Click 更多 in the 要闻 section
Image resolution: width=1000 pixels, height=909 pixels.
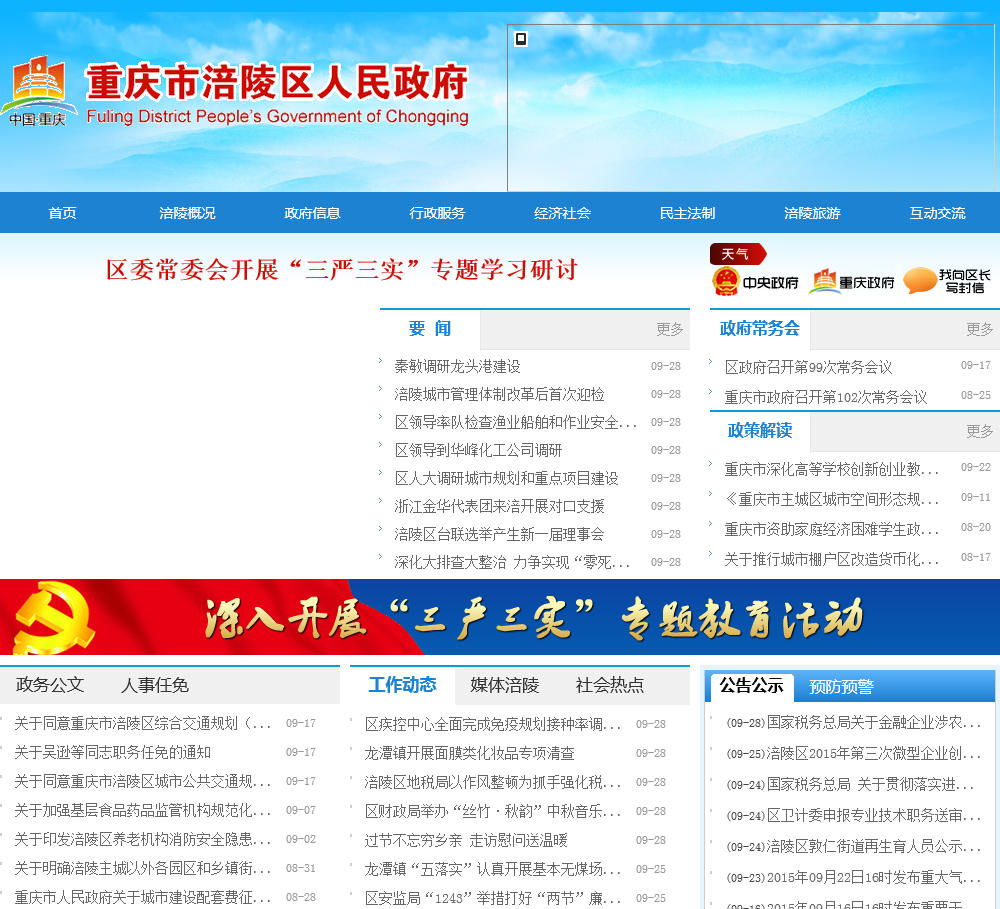[669, 329]
